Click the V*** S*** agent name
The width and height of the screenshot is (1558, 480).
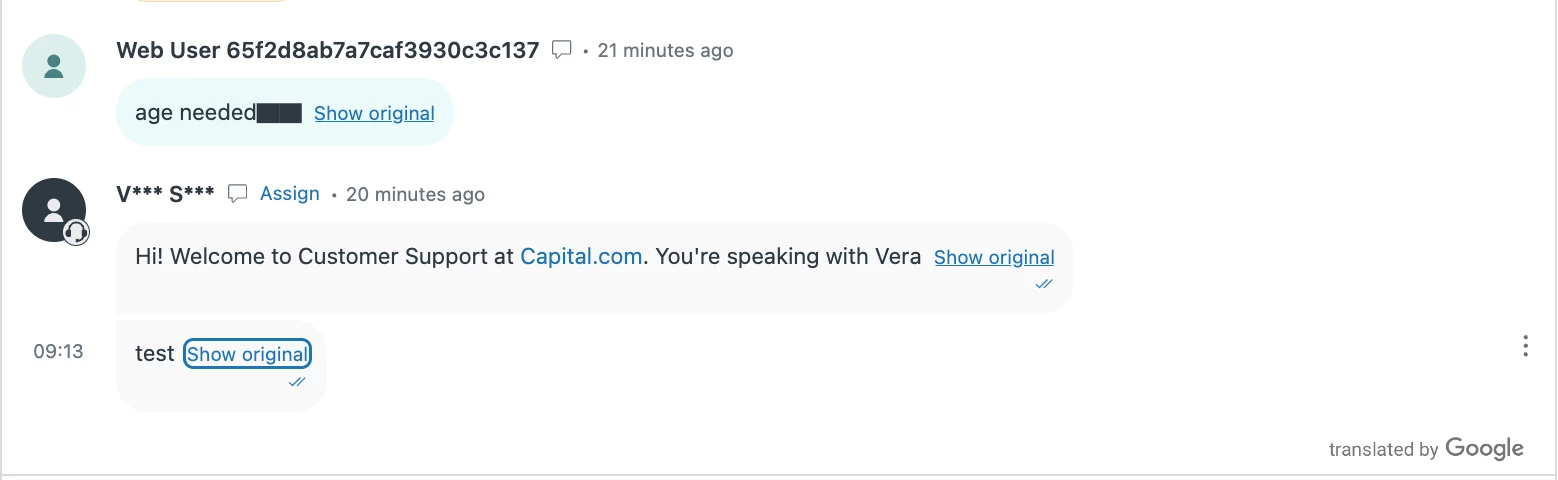point(165,194)
